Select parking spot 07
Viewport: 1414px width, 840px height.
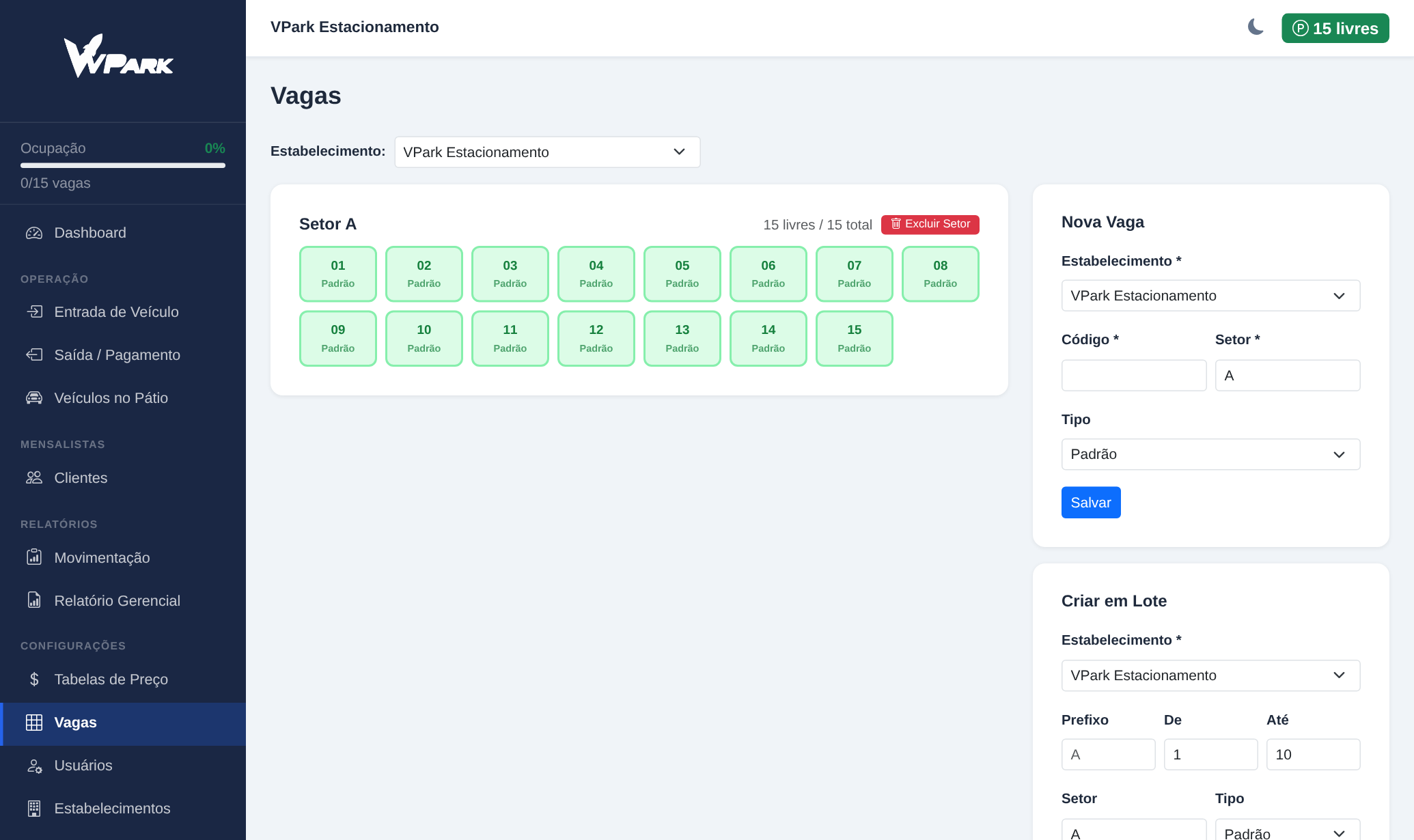tap(855, 274)
